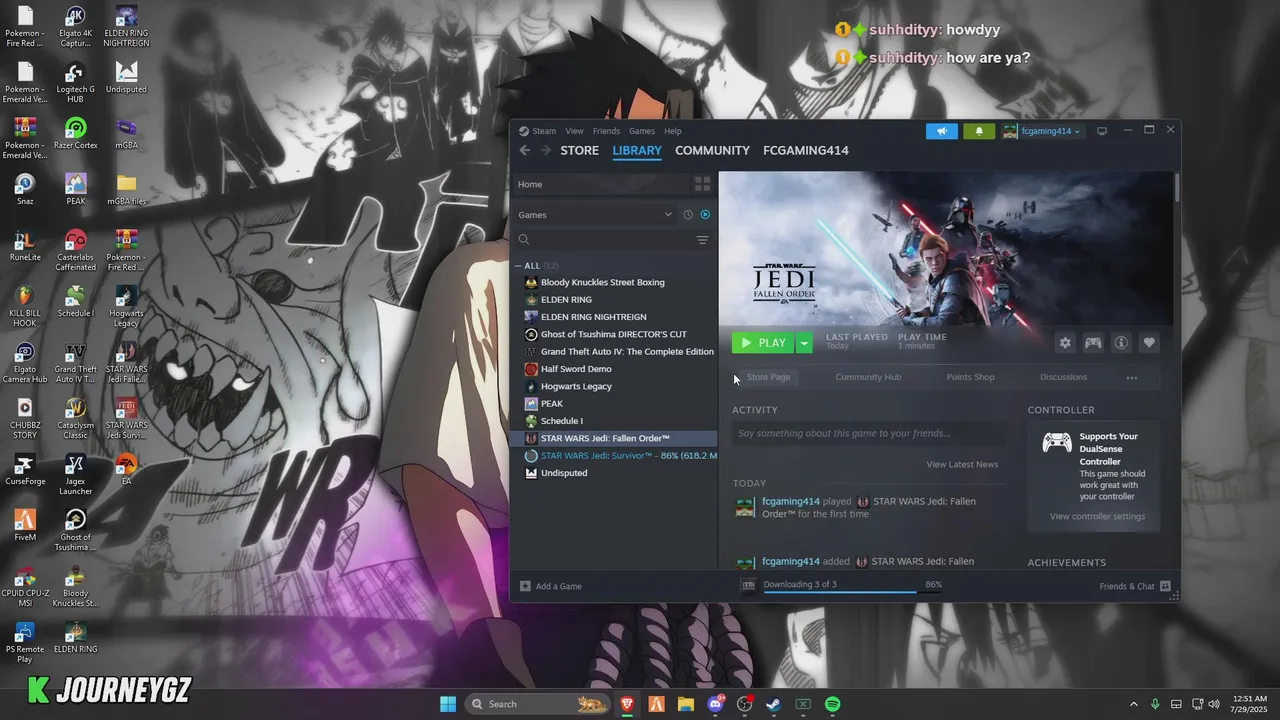Add game to favorites heart icon
The width and height of the screenshot is (1280, 720).
click(x=1149, y=343)
